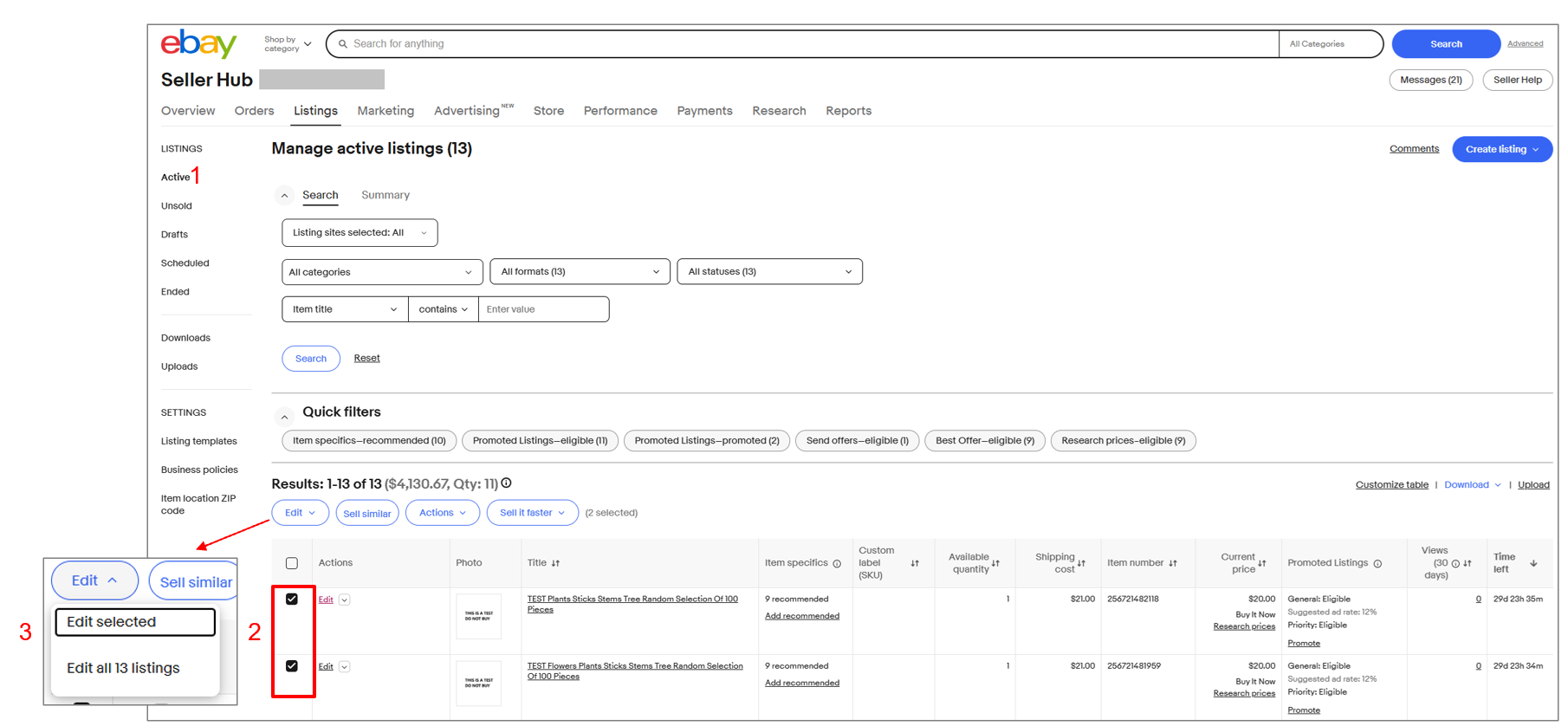Go to Orders tab
Image resolution: width=1568 pixels, height=726 pixels.
[254, 111]
